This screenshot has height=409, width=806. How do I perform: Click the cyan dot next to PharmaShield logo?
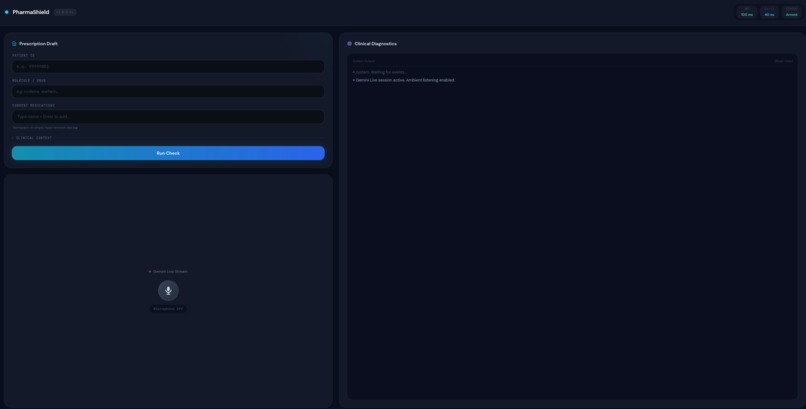tap(7, 12)
